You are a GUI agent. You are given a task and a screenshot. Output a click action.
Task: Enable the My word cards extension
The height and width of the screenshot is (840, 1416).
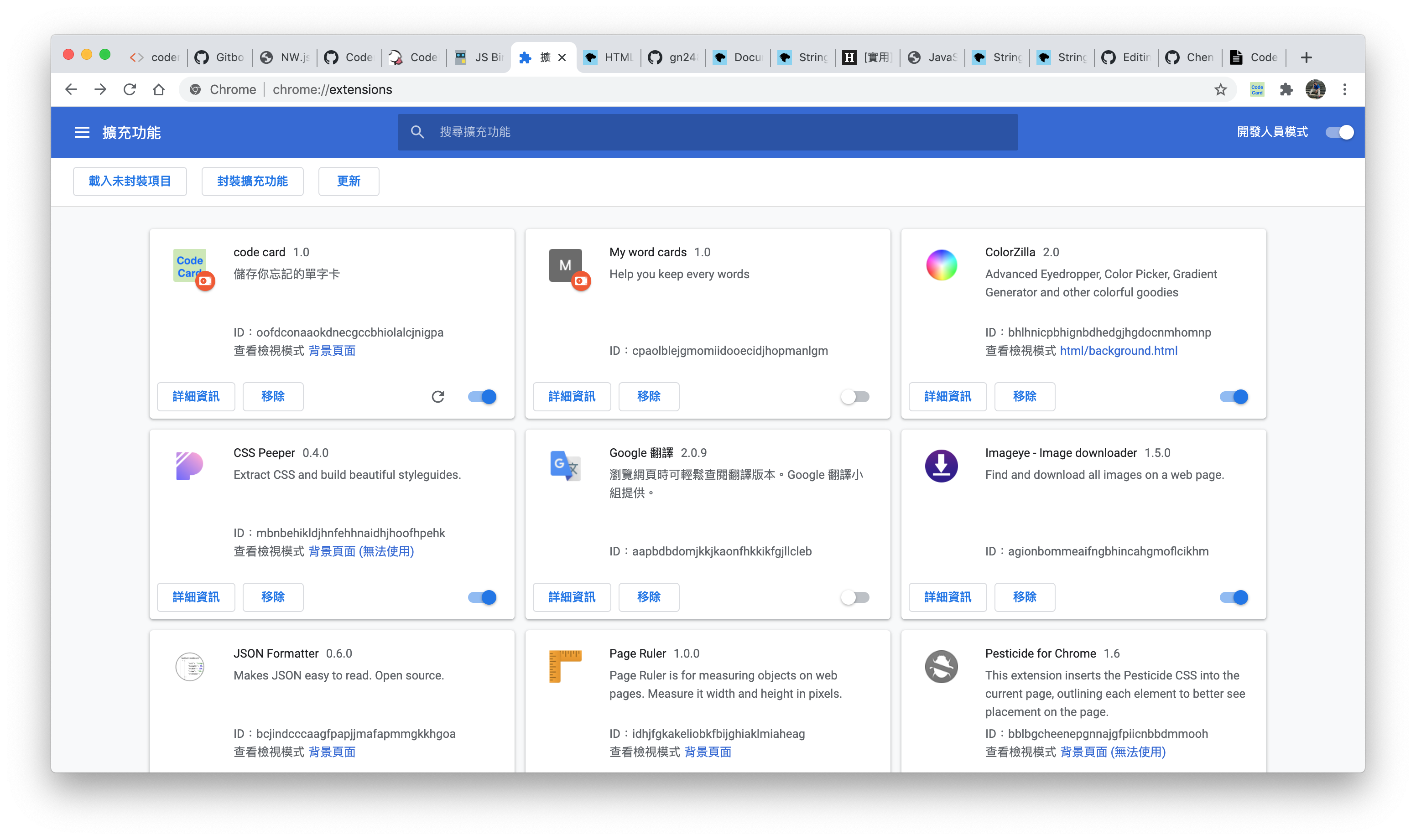855,397
